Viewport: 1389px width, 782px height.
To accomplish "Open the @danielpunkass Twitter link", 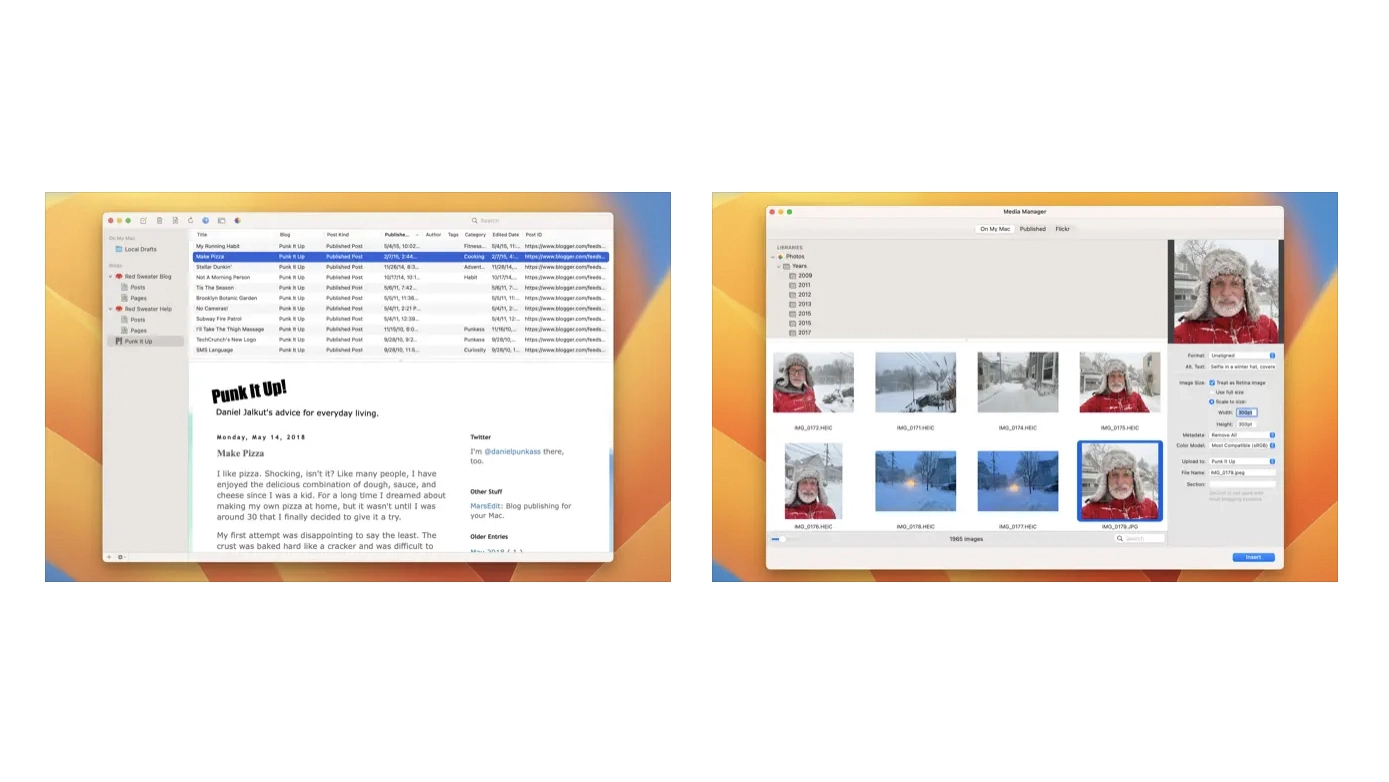I will coord(513,452).
